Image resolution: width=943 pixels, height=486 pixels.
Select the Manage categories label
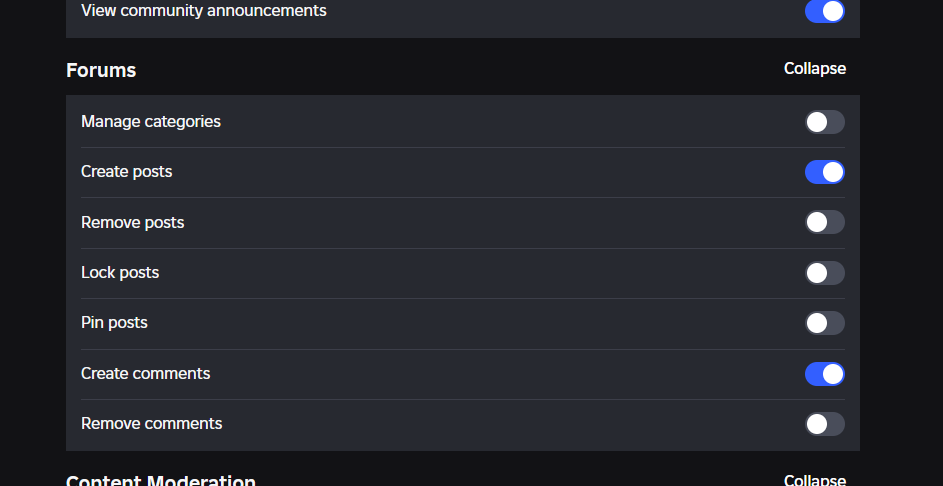(x=151, y=122)
